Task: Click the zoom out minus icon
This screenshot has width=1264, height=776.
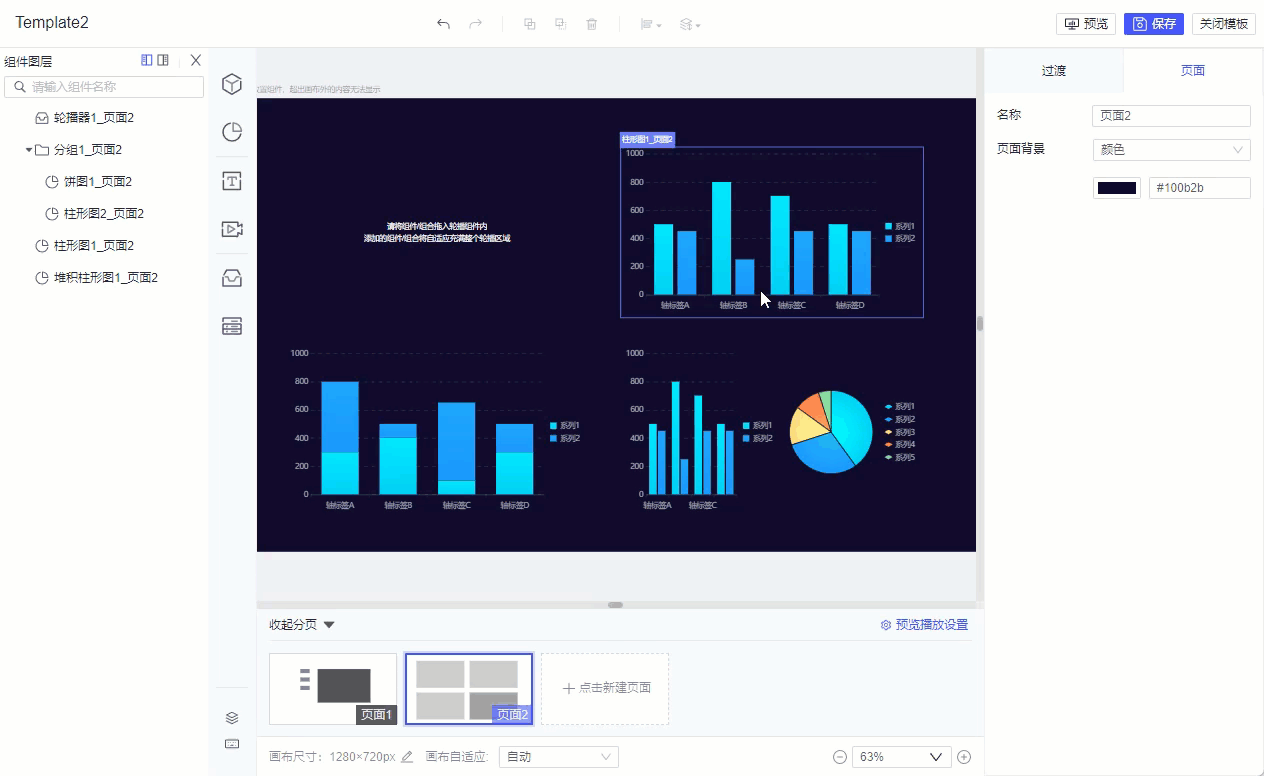Action: pos(840,757)
